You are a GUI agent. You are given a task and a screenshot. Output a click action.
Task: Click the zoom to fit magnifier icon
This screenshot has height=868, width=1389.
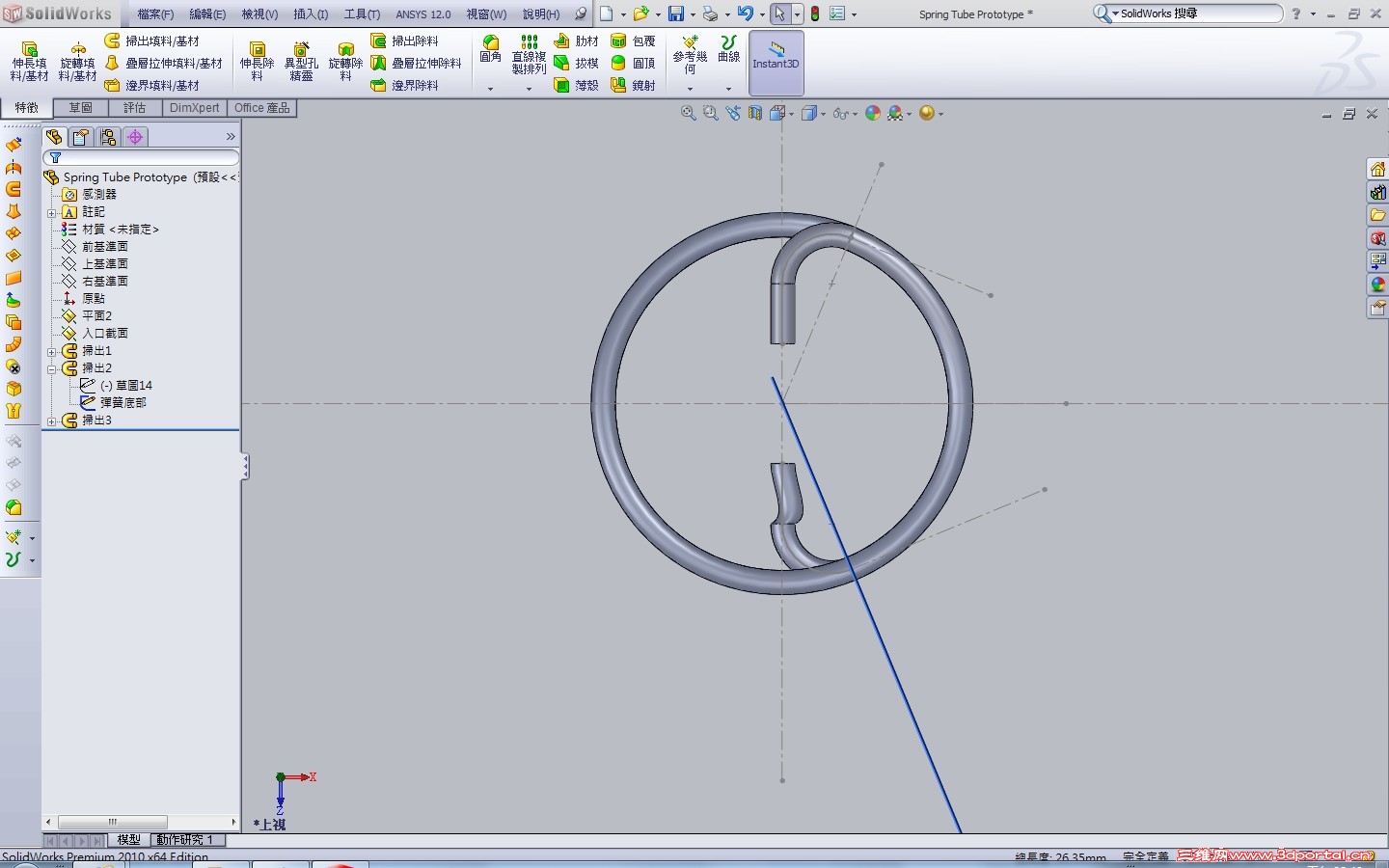(688, 113)
